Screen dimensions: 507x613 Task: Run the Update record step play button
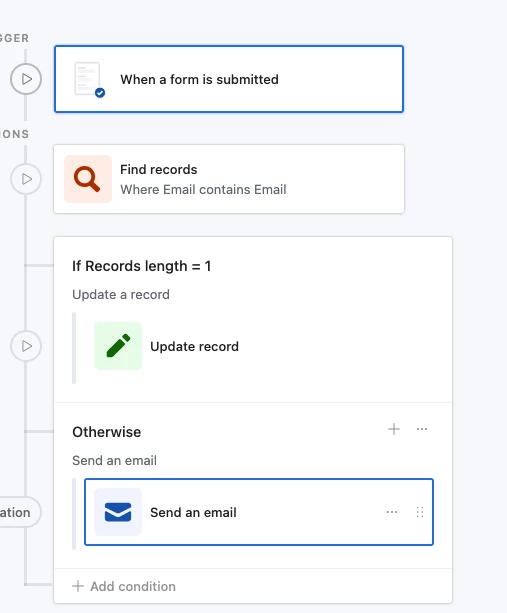(x=26, y=346)
